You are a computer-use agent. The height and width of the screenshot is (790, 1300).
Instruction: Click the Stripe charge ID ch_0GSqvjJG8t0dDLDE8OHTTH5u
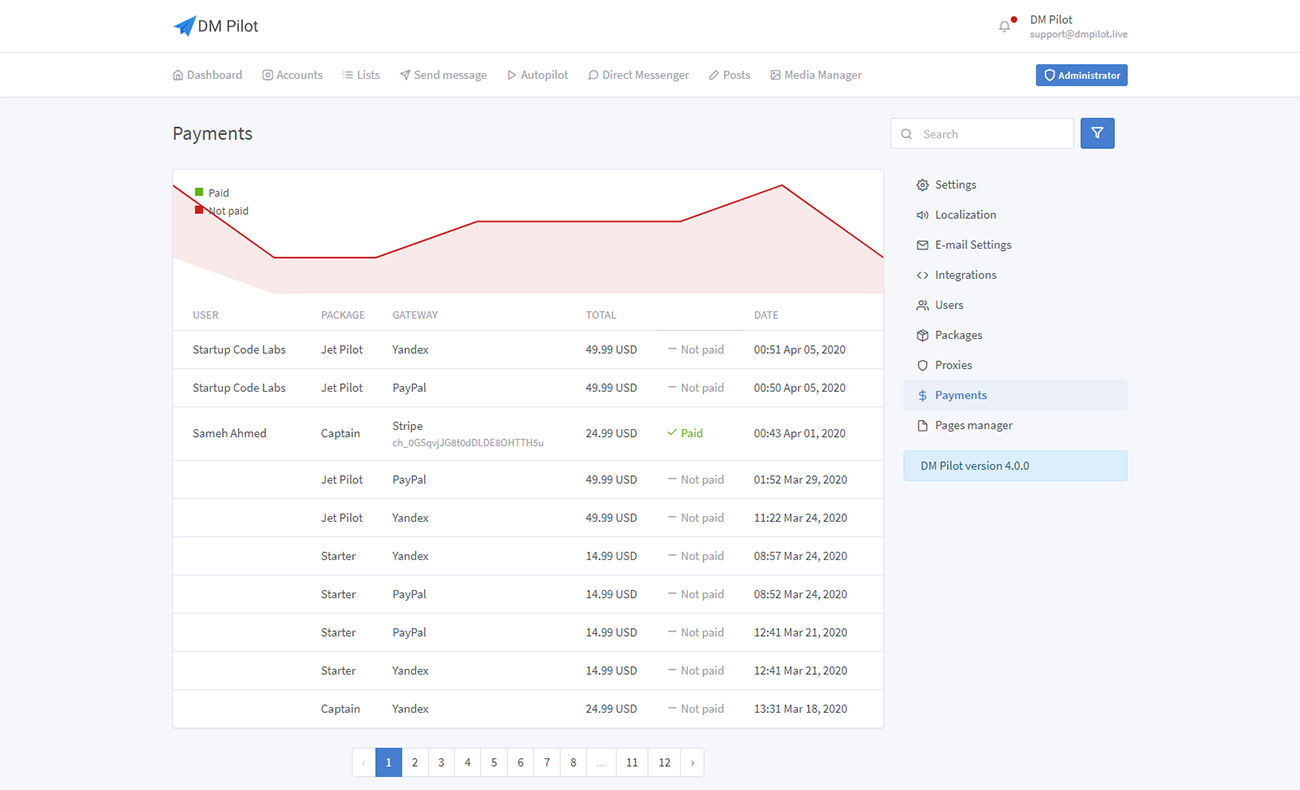pos(468,443)
